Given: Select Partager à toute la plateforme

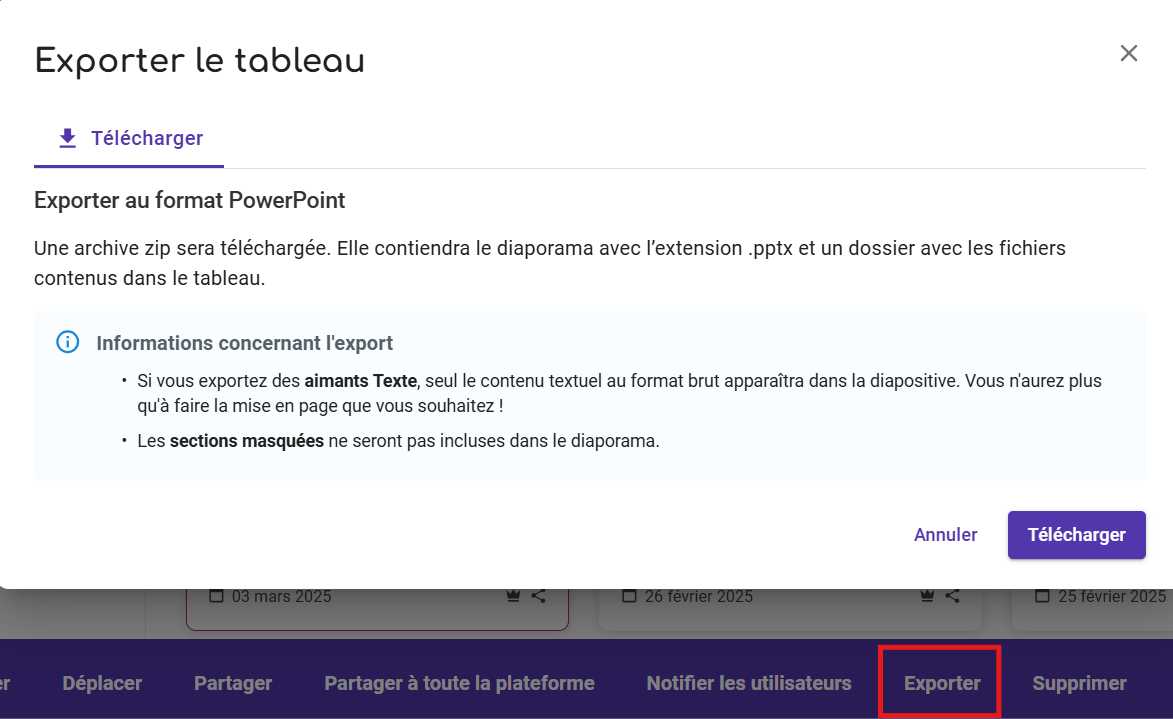Looking at the screenshot, I should [459, 684].
